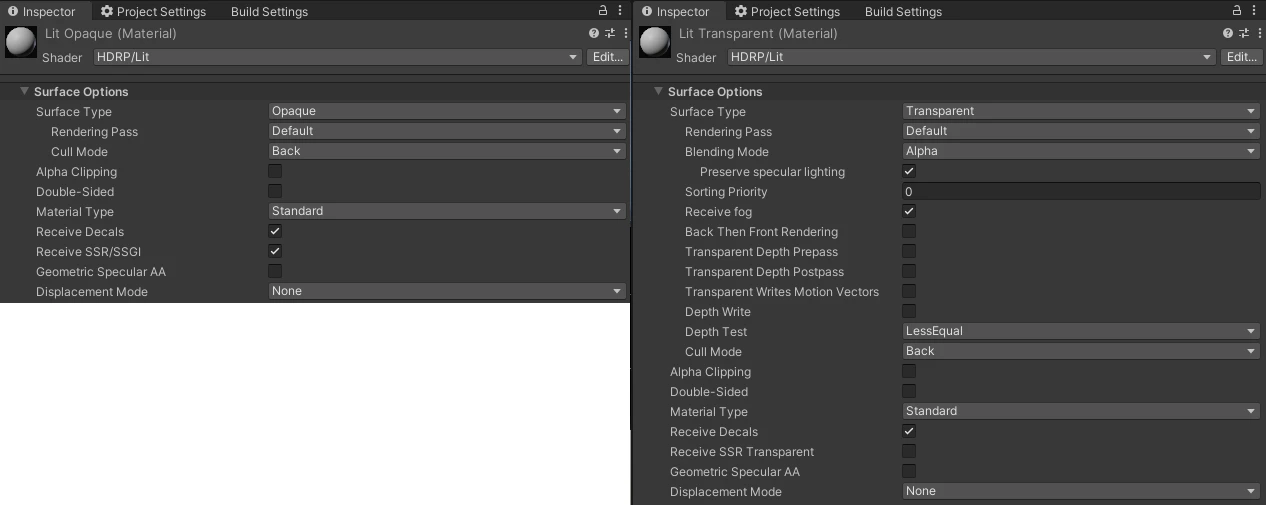
Task: Open help reference icon for Lit Transparent material
Action: 1228,33
